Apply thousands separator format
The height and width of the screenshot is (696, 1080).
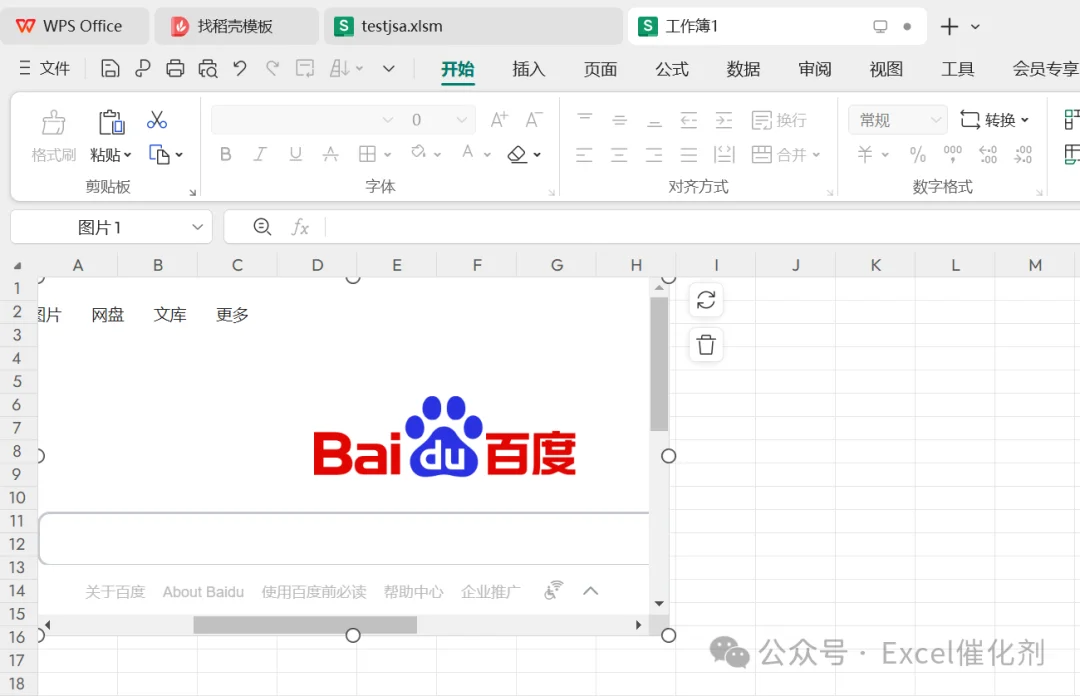953,154
